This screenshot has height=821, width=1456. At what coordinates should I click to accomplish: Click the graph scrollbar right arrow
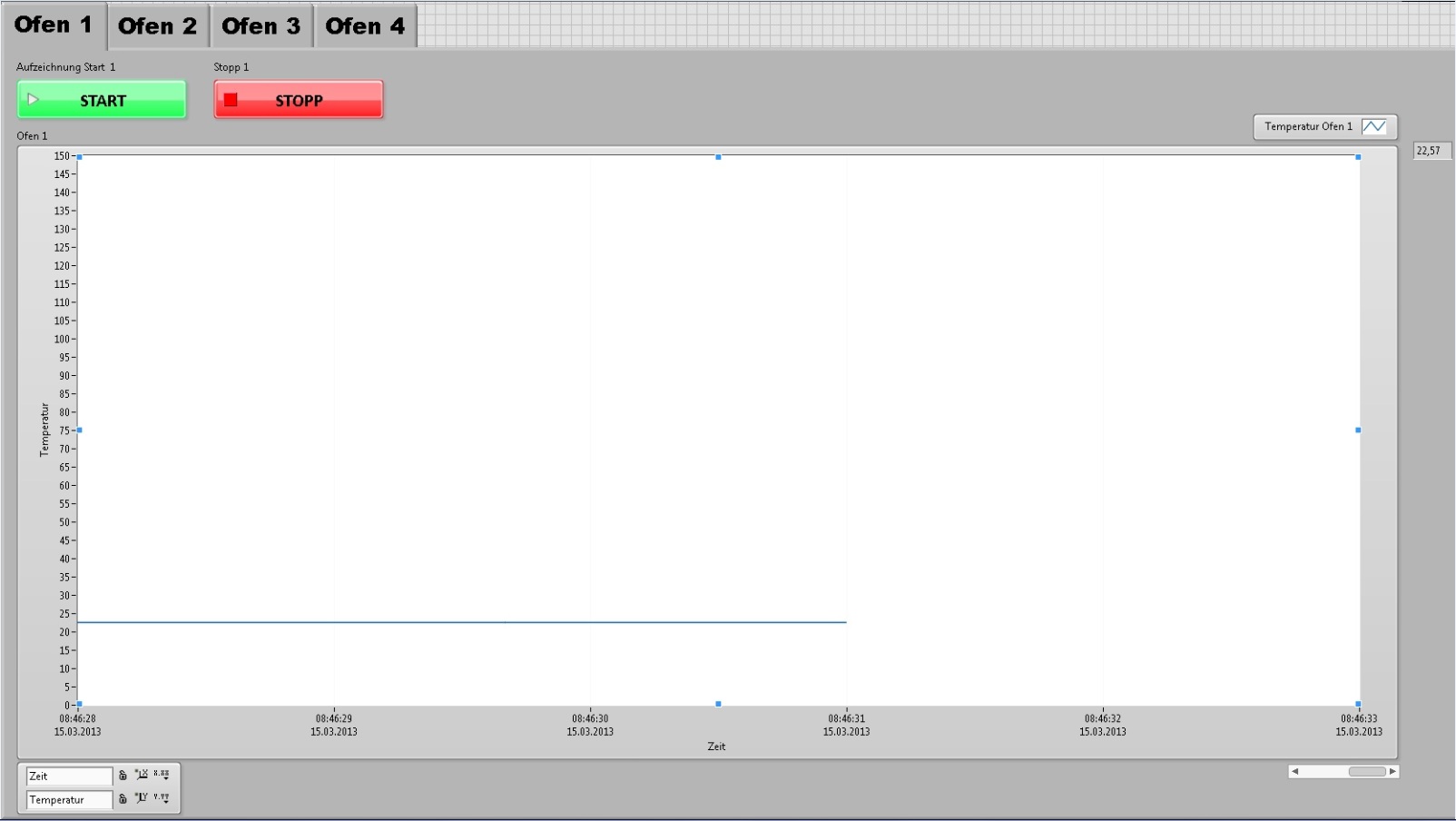click(1392, 772)
